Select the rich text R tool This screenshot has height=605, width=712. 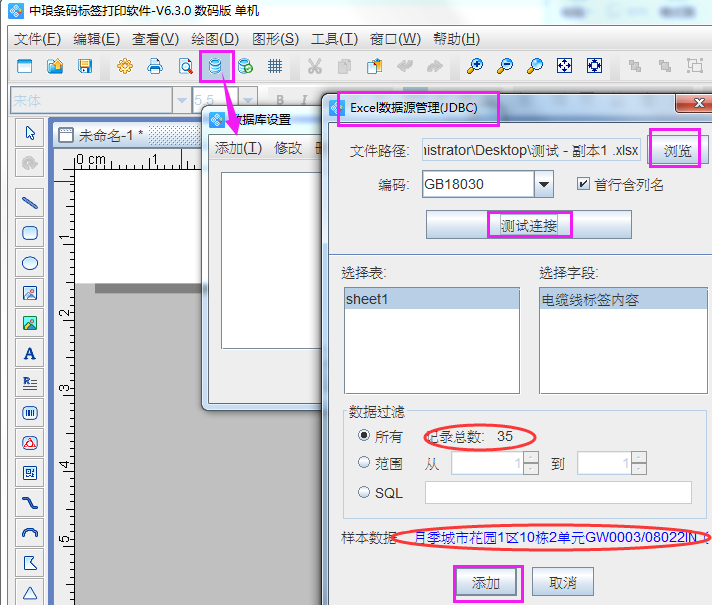pos(30,383)
